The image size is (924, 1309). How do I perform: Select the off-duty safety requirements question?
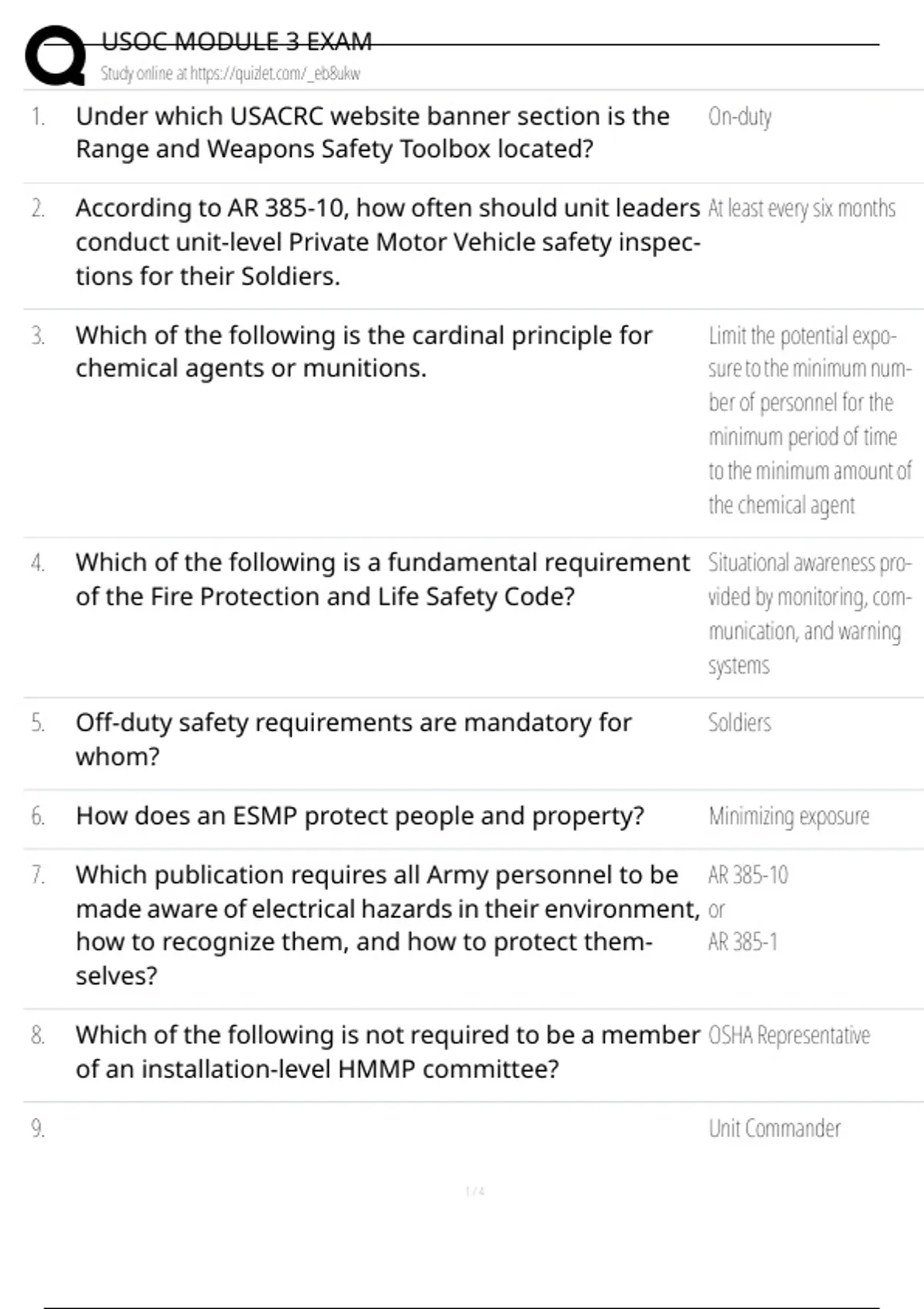[x=353, y=739]
